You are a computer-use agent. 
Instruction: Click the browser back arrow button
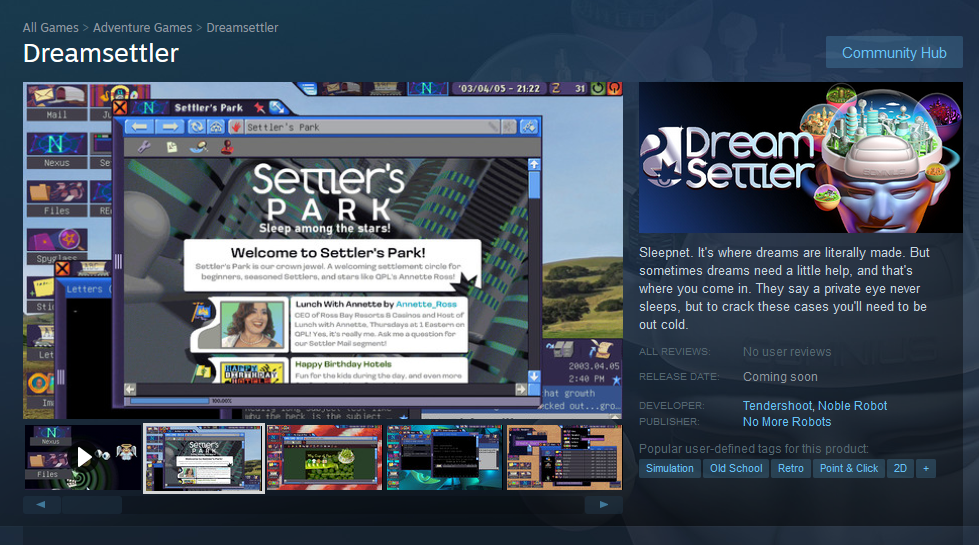click(139, 127)
